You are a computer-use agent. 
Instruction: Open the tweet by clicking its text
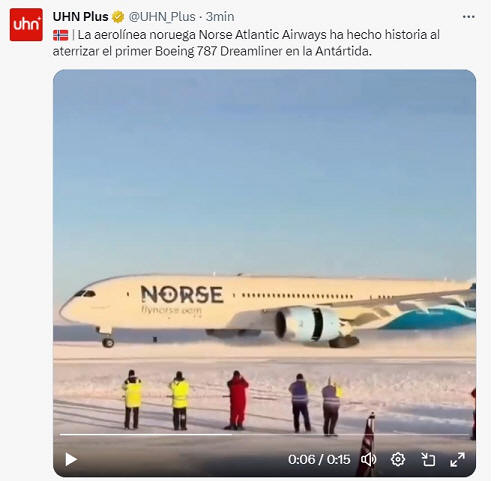click(246, 43)
